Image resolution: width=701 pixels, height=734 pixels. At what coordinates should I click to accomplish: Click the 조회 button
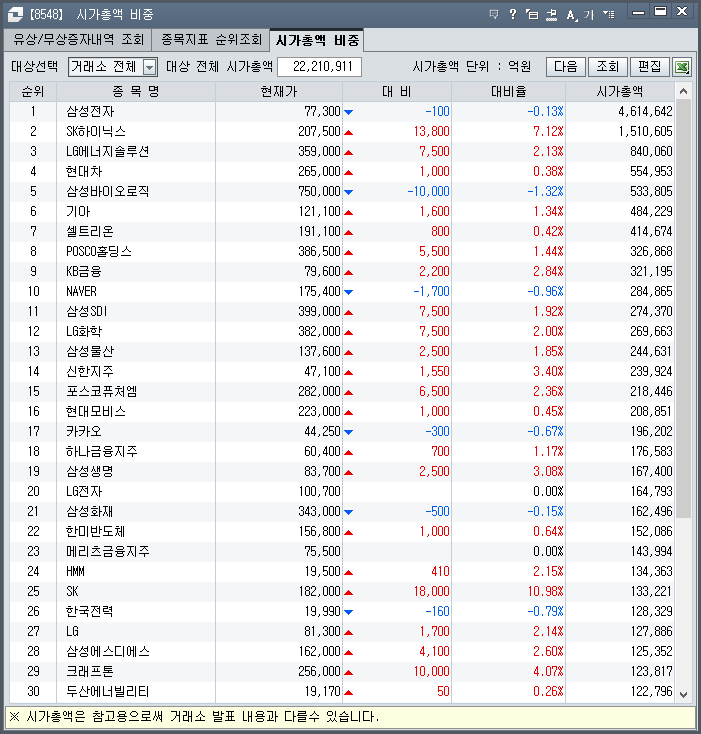(607, 67)
